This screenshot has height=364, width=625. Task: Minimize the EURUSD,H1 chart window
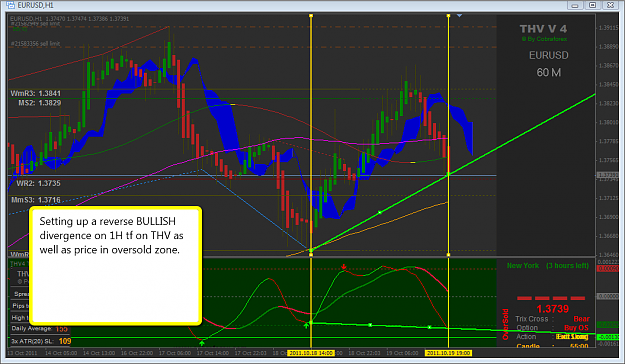tap(575, 5)
